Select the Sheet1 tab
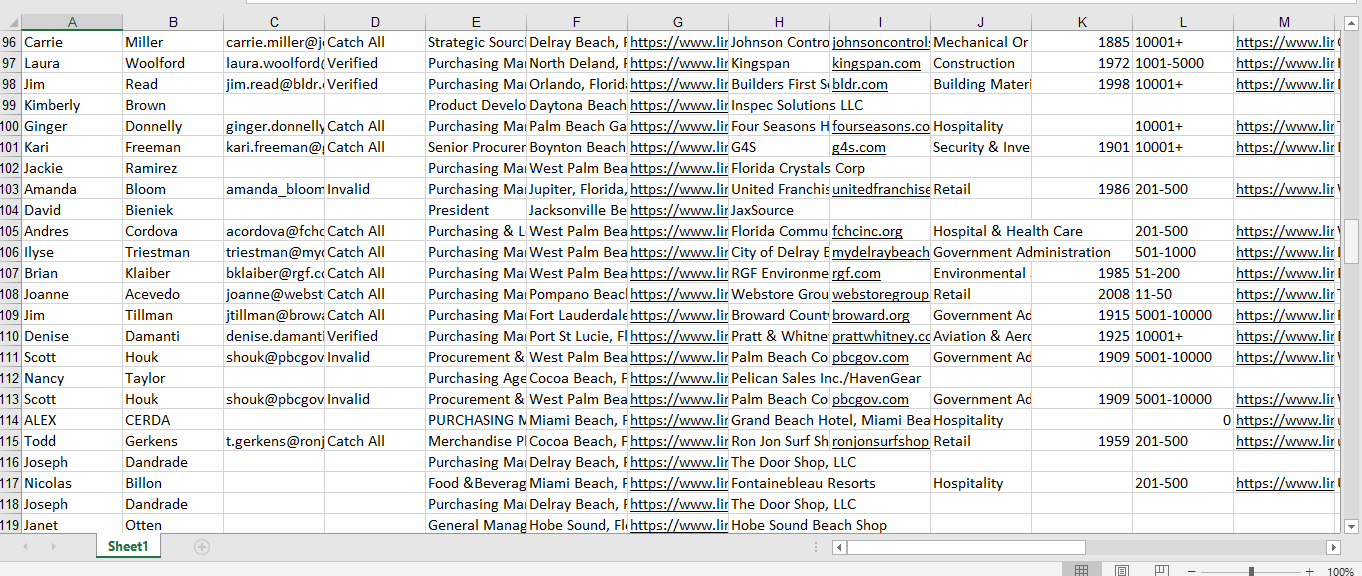 pos(127,547)
